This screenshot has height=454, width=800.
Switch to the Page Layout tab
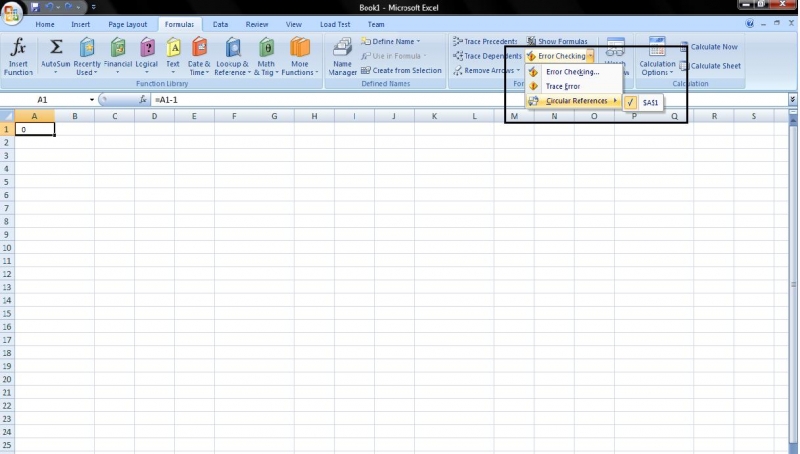(x=127, y=24)
